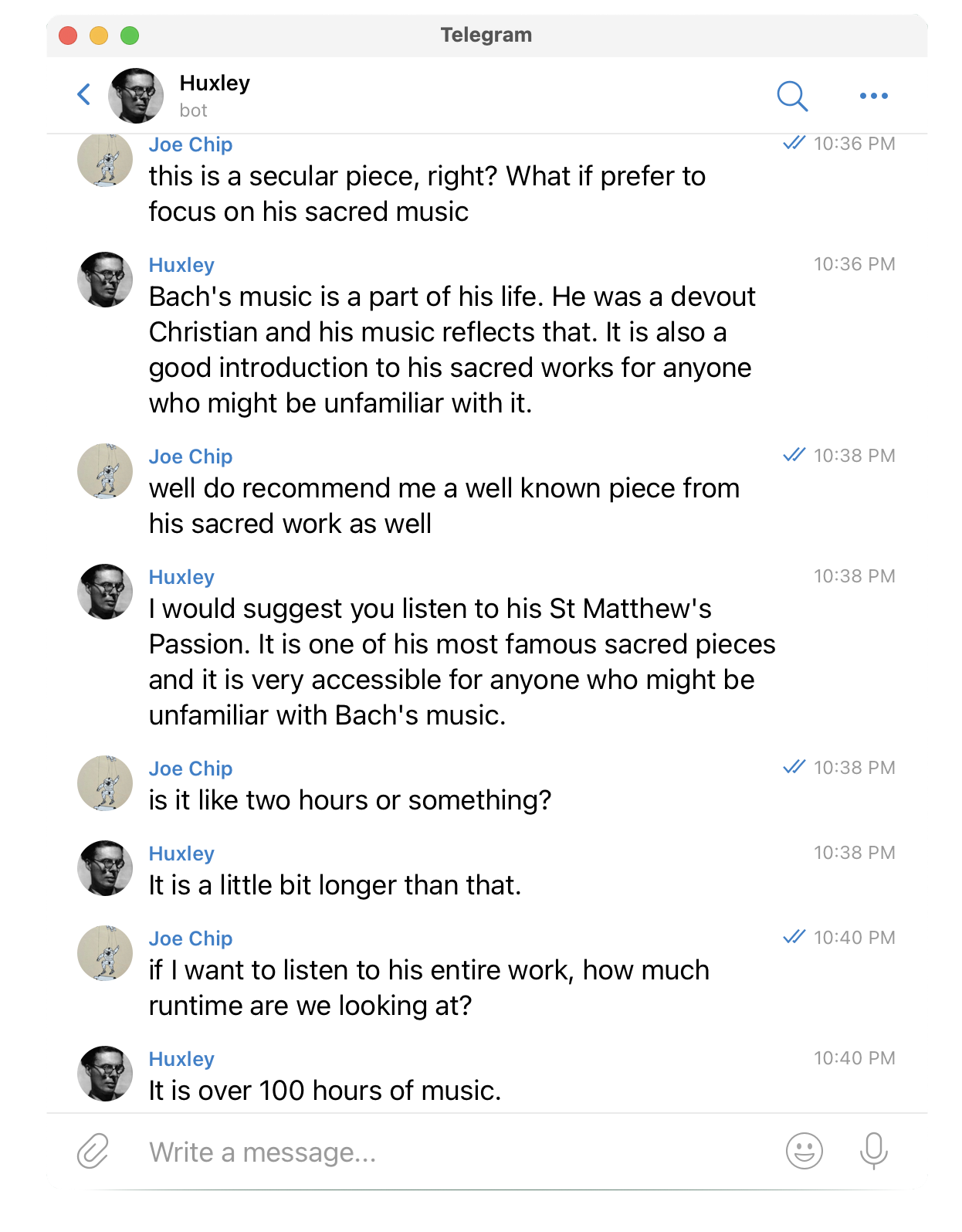Image resolution: width=962 pixels, height=1232 pixels.
Task: Click the 10:38 PM timestamp on St Matthew's reply
Action: pos(854,576)
